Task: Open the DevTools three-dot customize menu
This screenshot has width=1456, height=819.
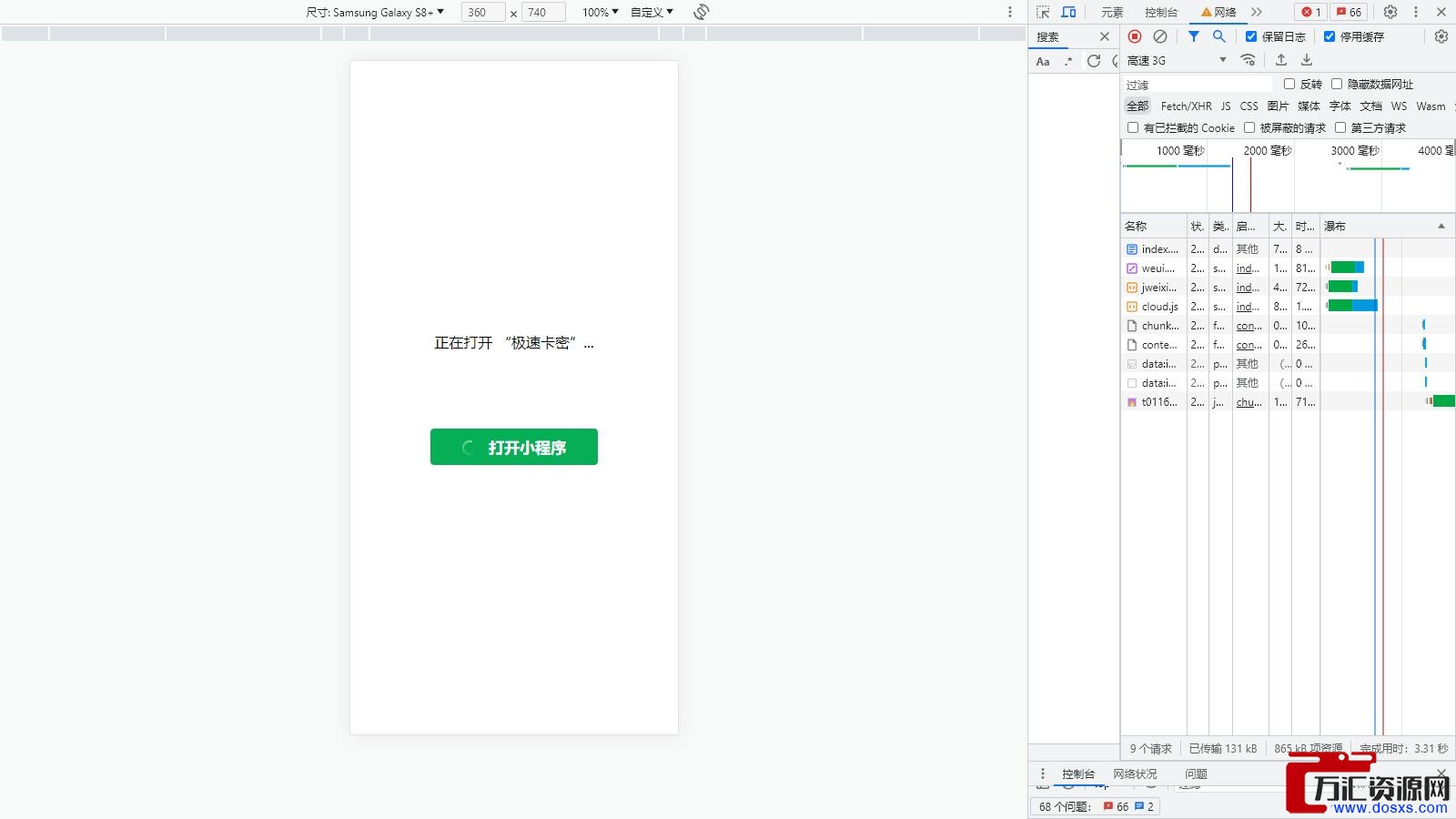Action: pos(1415,12)
